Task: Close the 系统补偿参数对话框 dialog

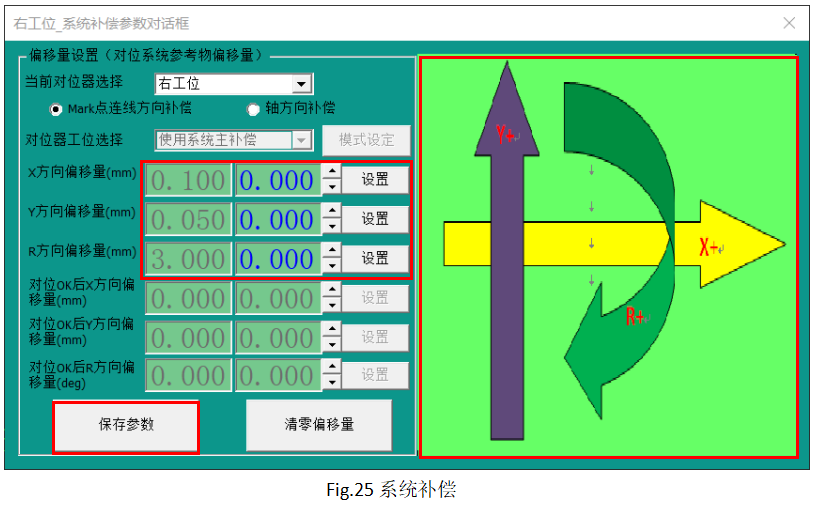Action: tap(789, 23)
